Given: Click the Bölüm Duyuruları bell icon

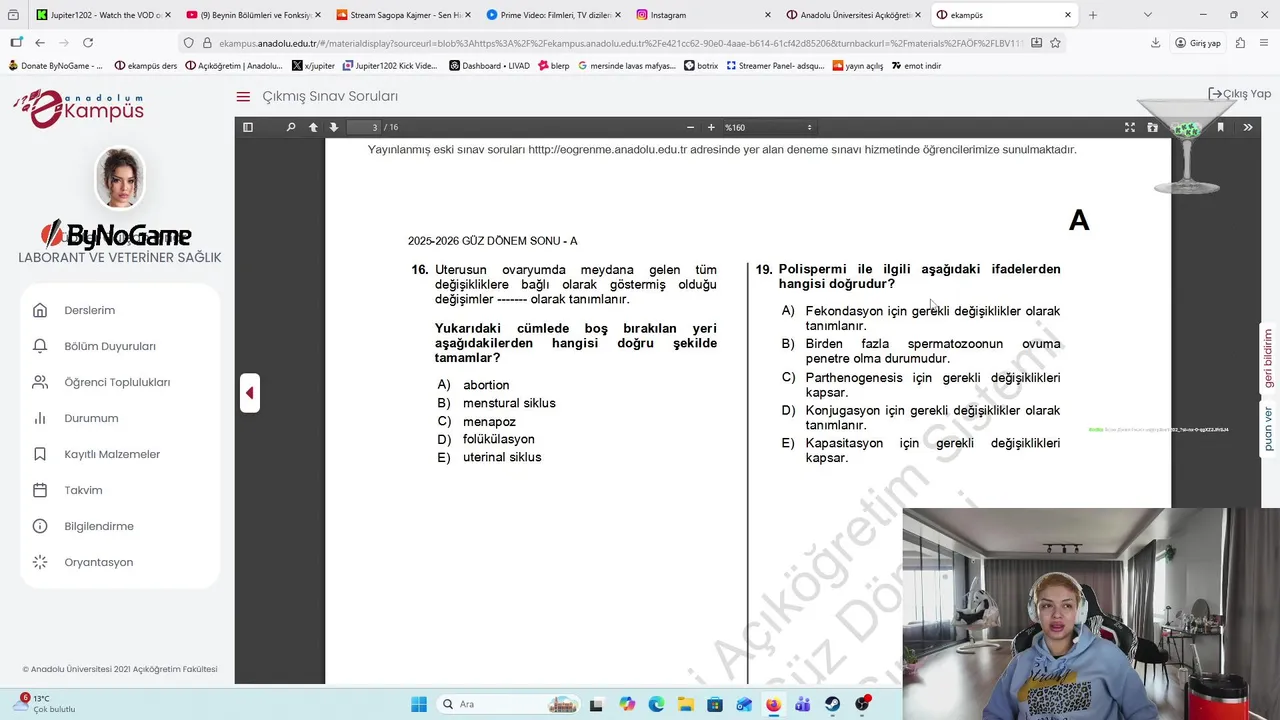Looking at the screenshot, I should pos(40,346).
